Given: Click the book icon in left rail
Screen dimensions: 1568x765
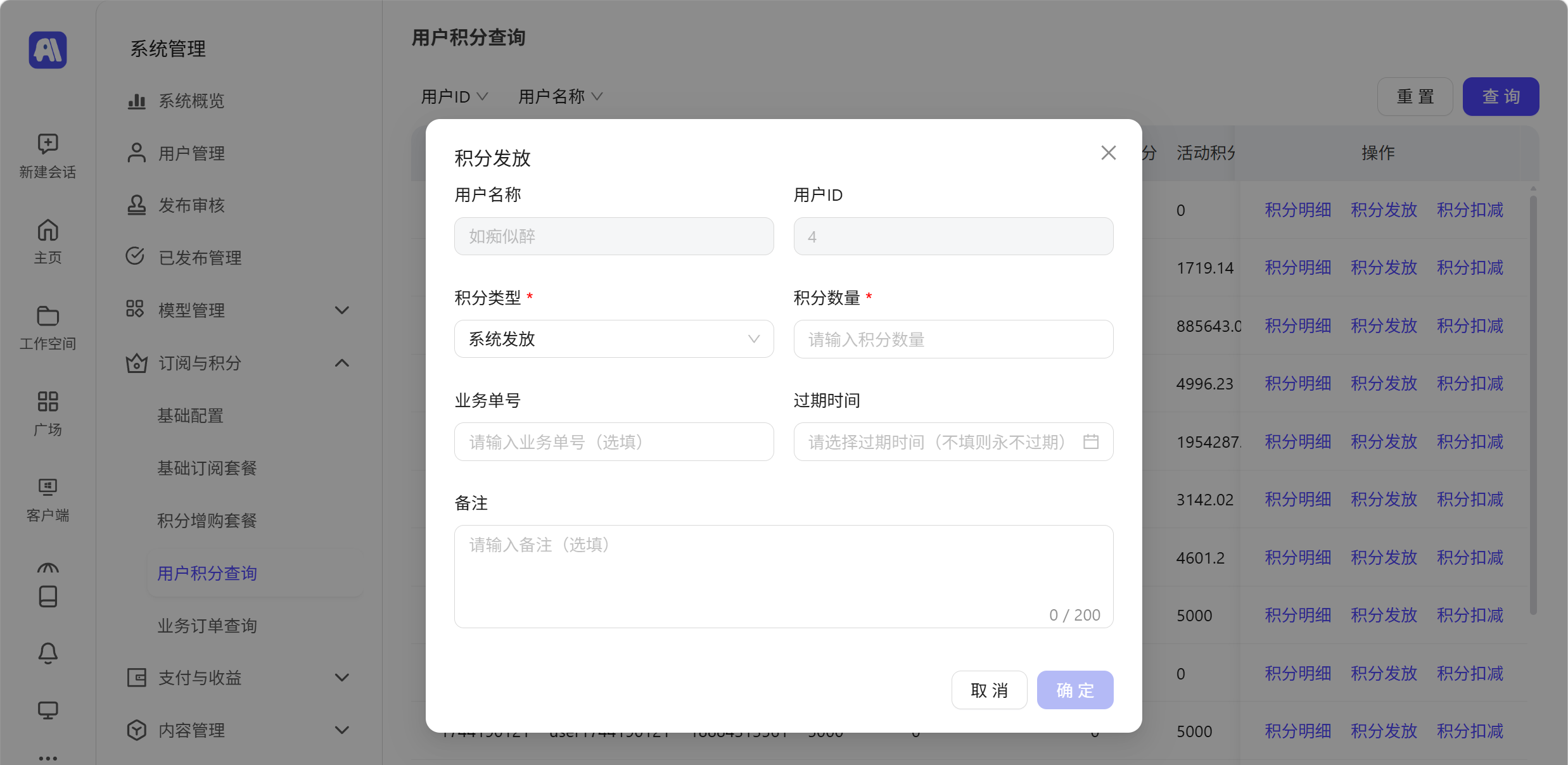Looking at the screenshot, I should pyautogui.click(x=48, y=596).
